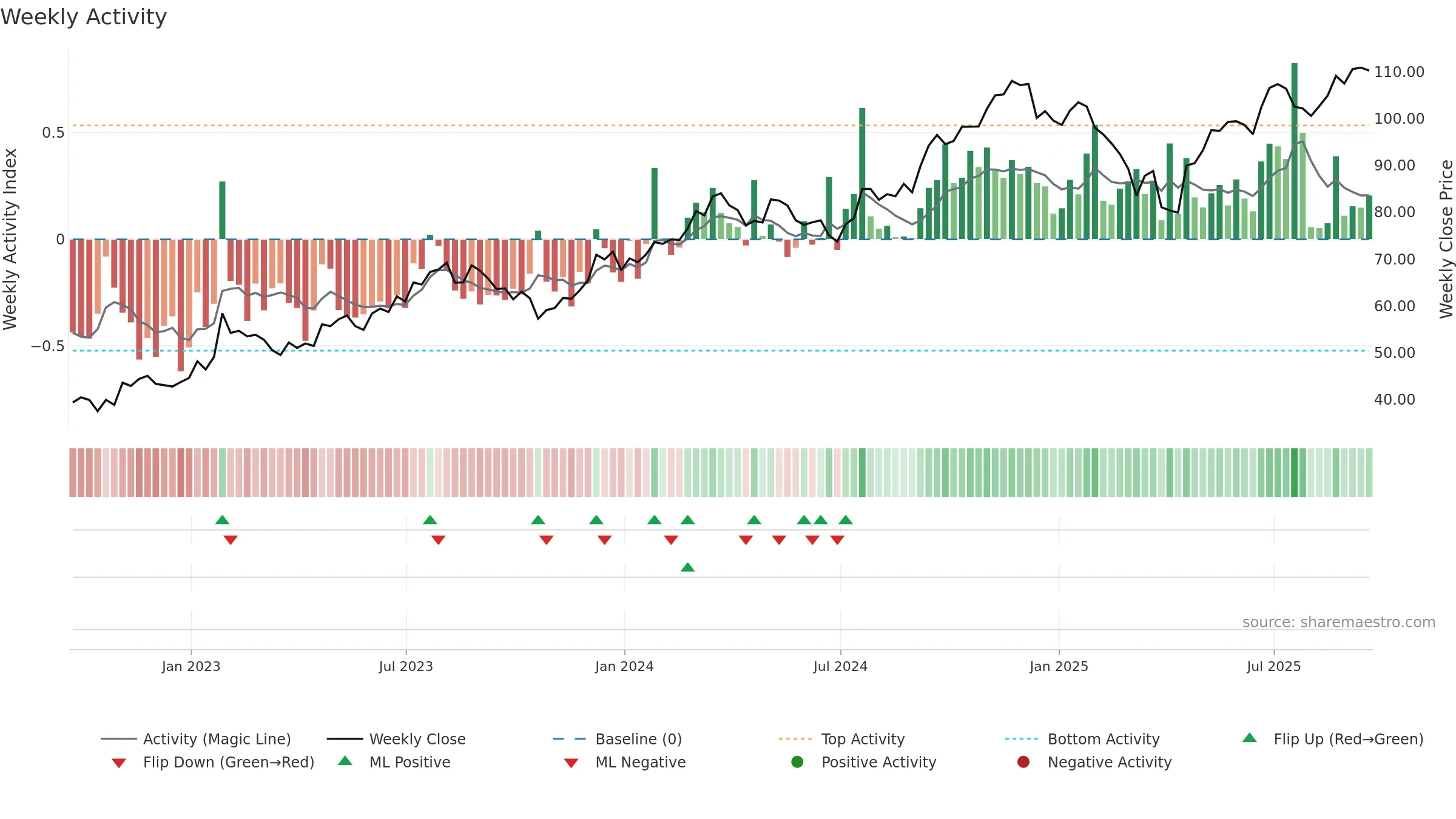Click the 50.00 price axis label

tap(1394, 352)
